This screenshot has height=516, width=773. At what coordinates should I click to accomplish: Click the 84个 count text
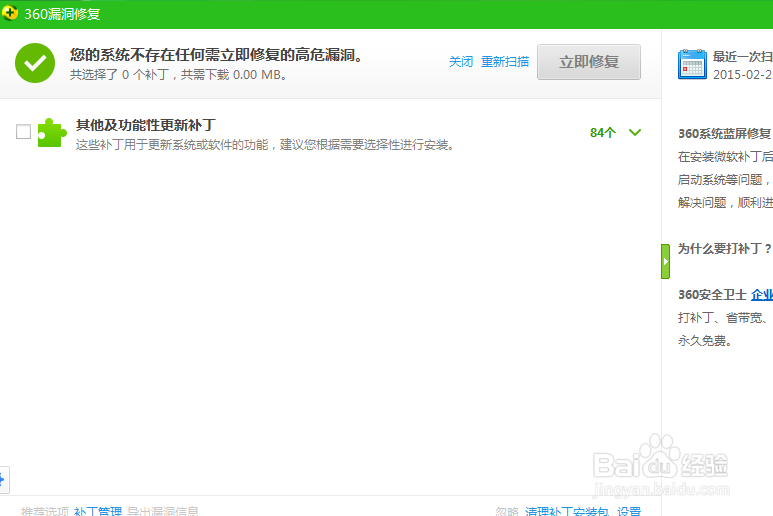click(x=603, y=133)
